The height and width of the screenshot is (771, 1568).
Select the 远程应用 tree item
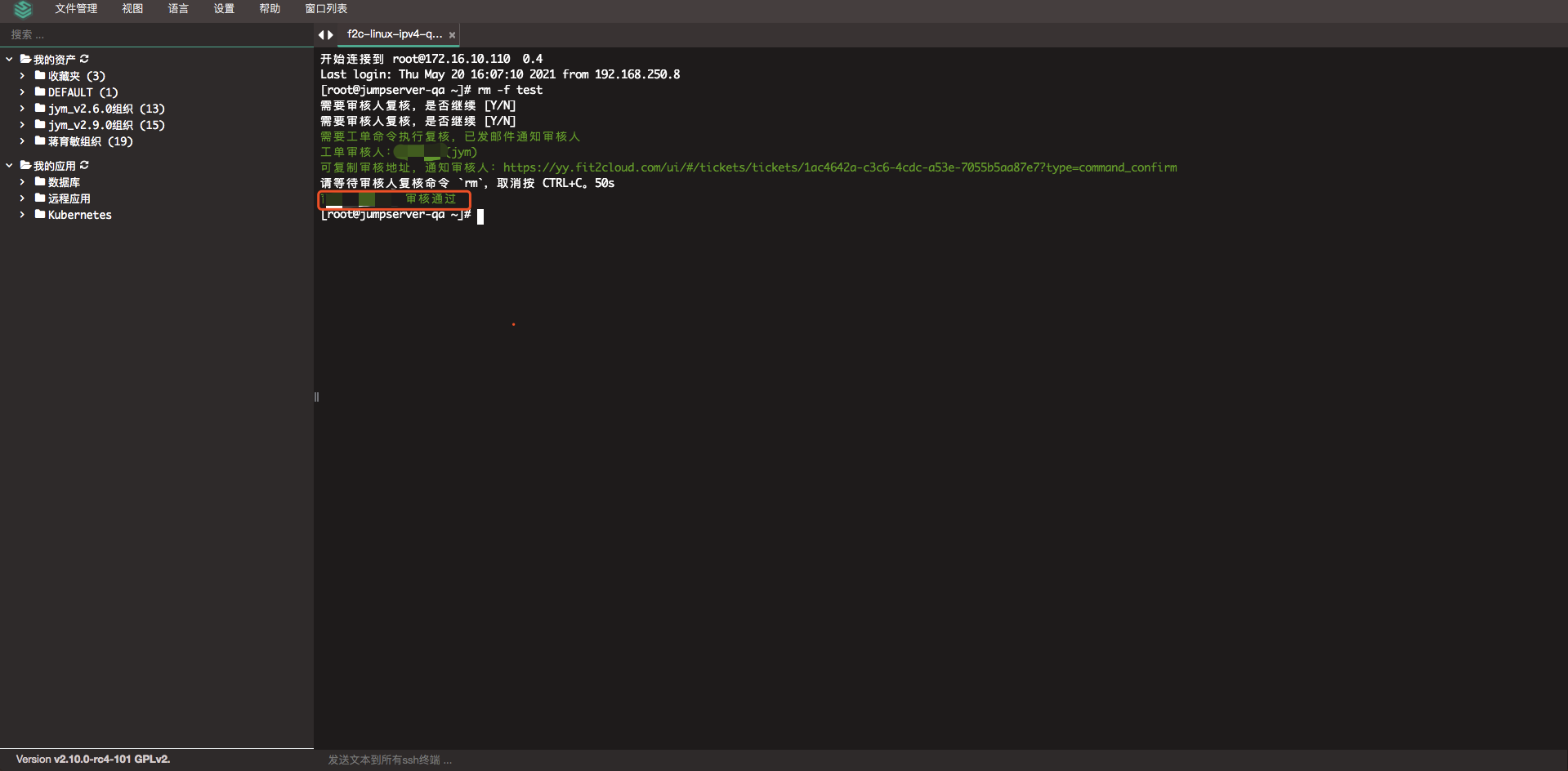point(69,198)
